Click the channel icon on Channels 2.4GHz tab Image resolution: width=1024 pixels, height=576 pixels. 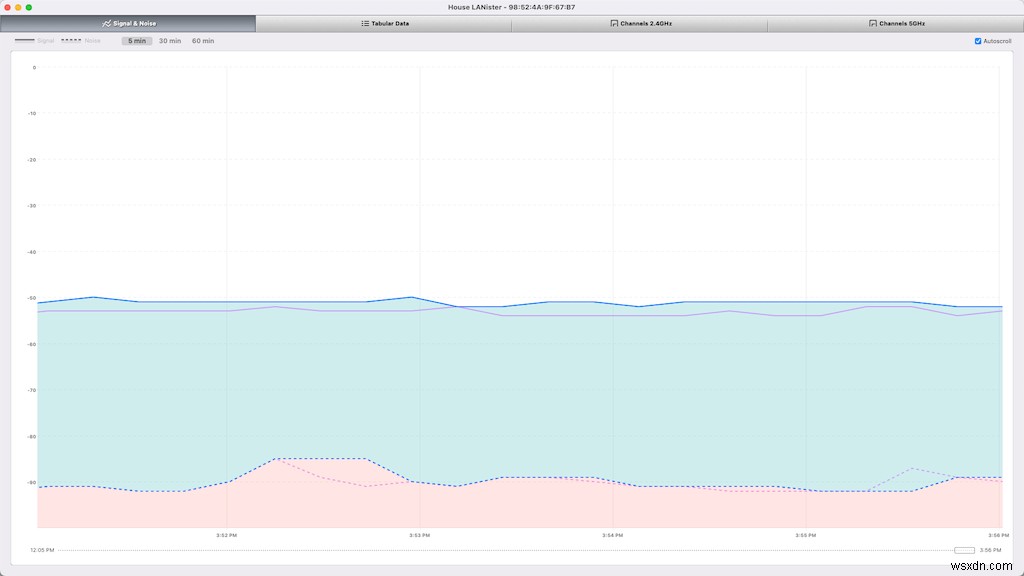(x=612, y=23)
